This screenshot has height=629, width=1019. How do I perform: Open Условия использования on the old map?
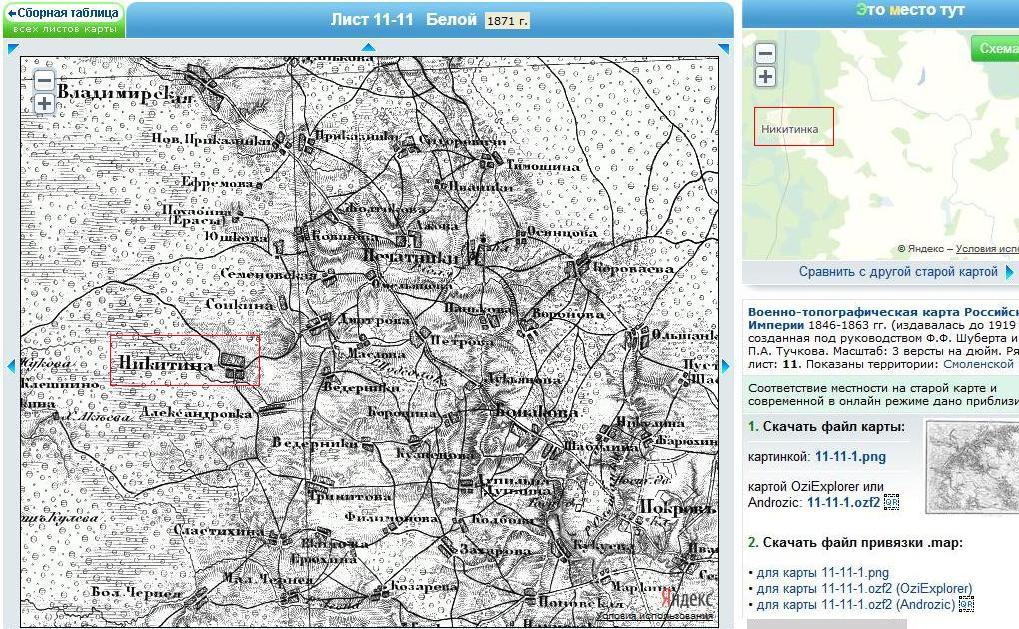pyautogui.click(x=654, y=615)
